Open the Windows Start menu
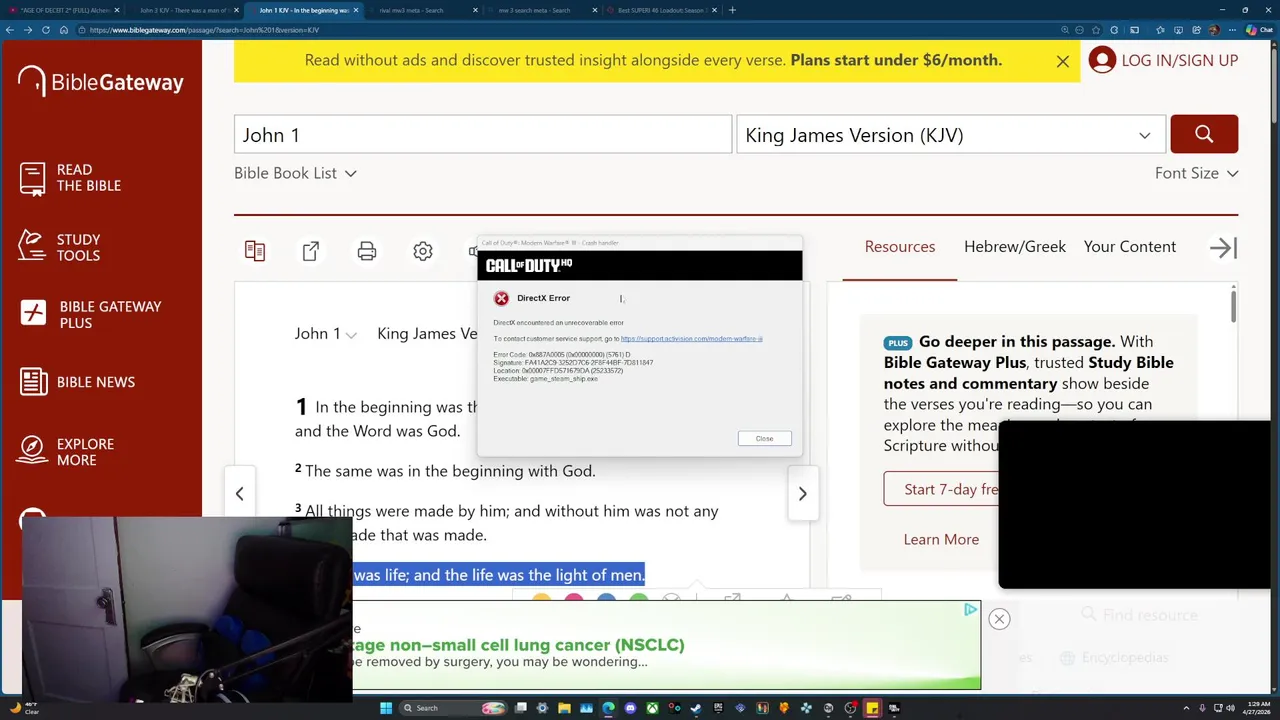The height and width of the screenshot is (720, 1280). (x=386, y=708)
